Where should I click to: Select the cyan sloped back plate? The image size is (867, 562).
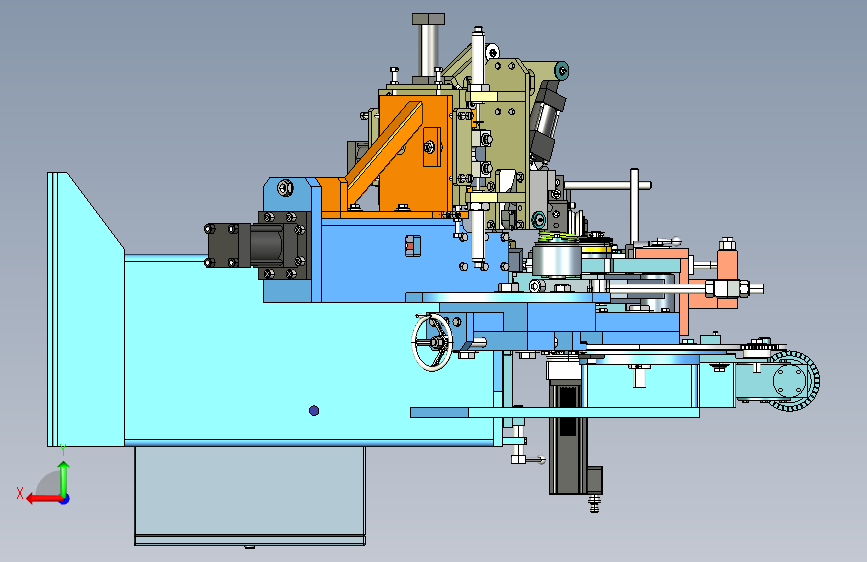tap(85, 309)
